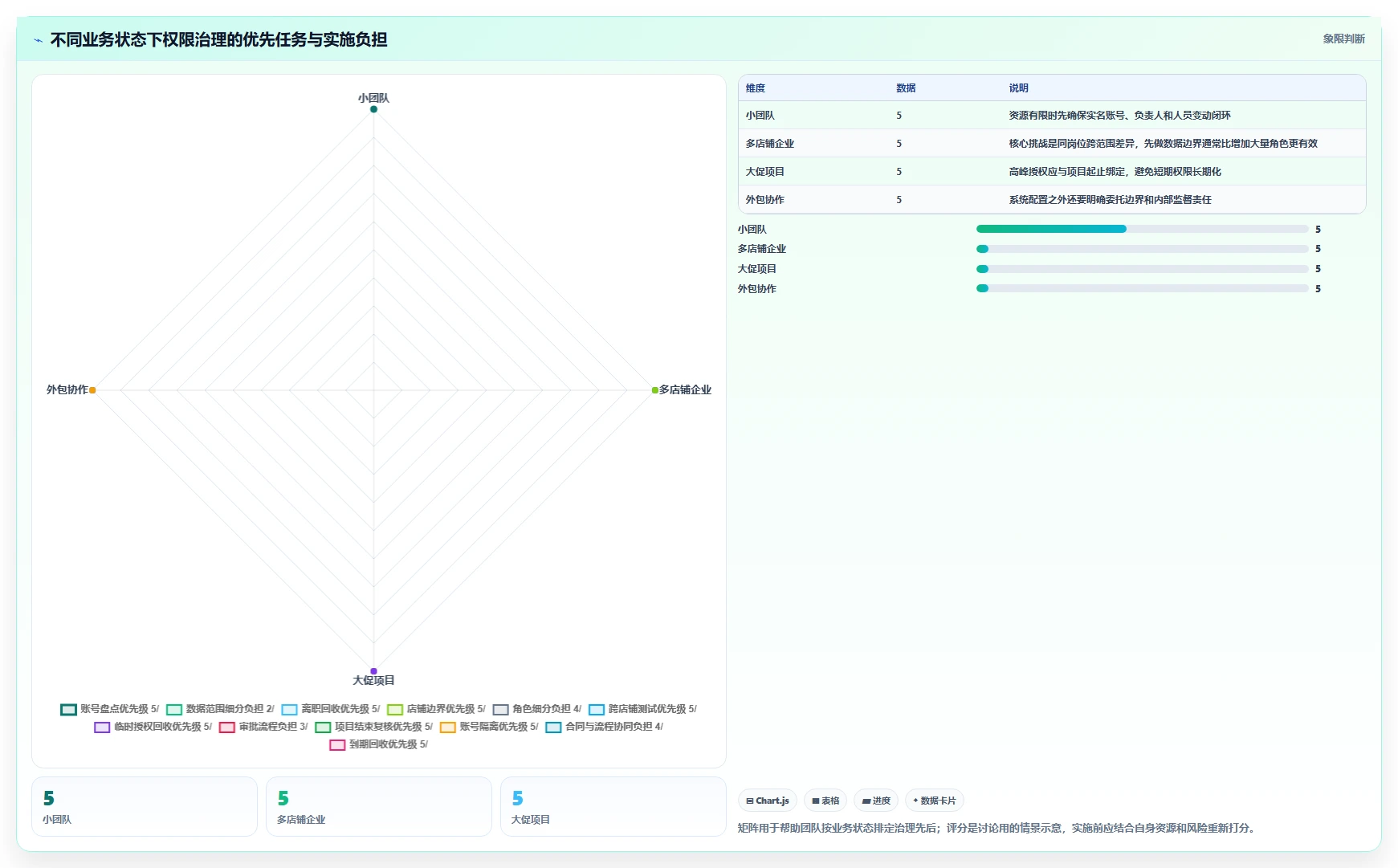Click the 说明 table column header
The height and width of the screenshot is (868, 1398).
pos(1018,88)
